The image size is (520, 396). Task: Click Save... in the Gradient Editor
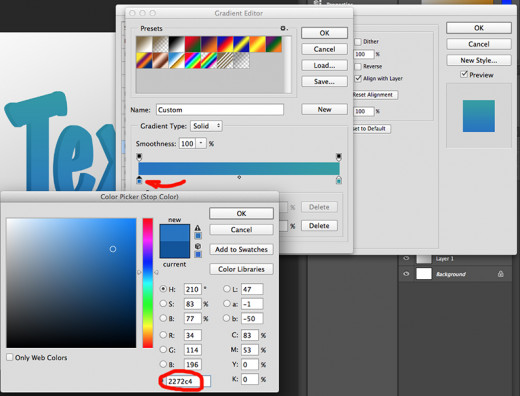tap(324, 81)
